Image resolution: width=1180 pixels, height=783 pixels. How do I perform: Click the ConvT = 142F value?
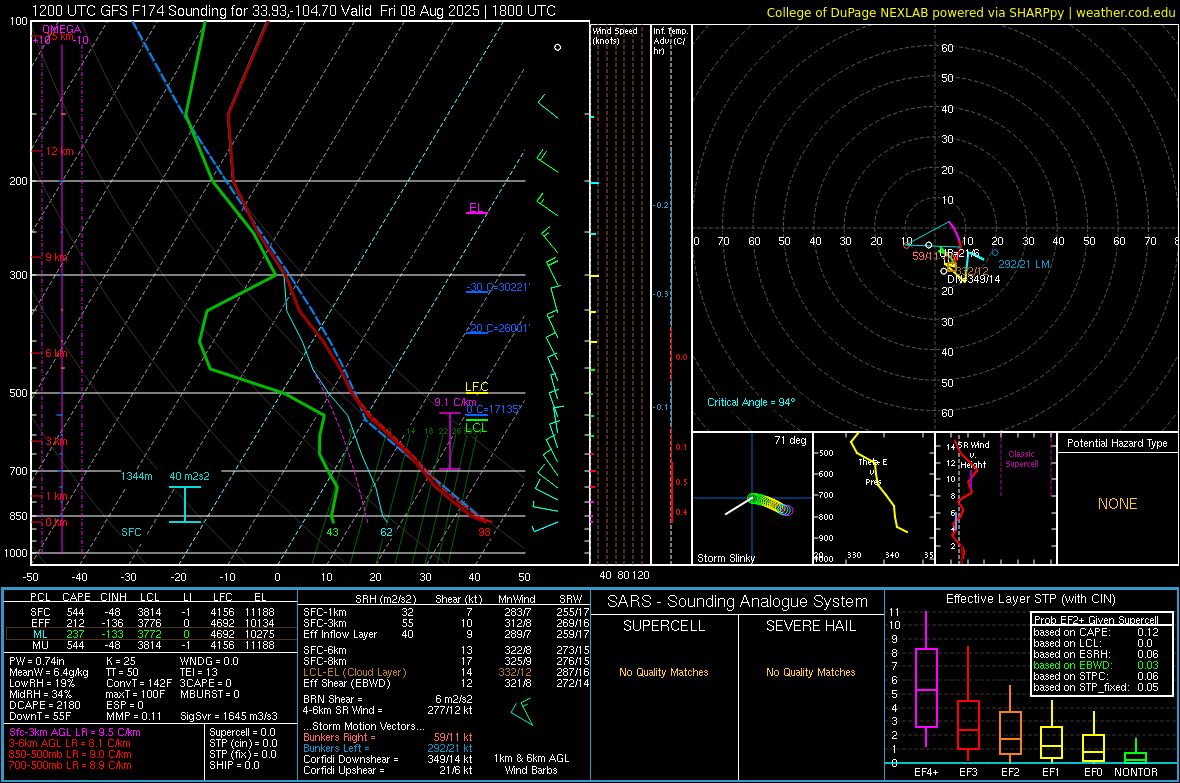tap(138, 683)
